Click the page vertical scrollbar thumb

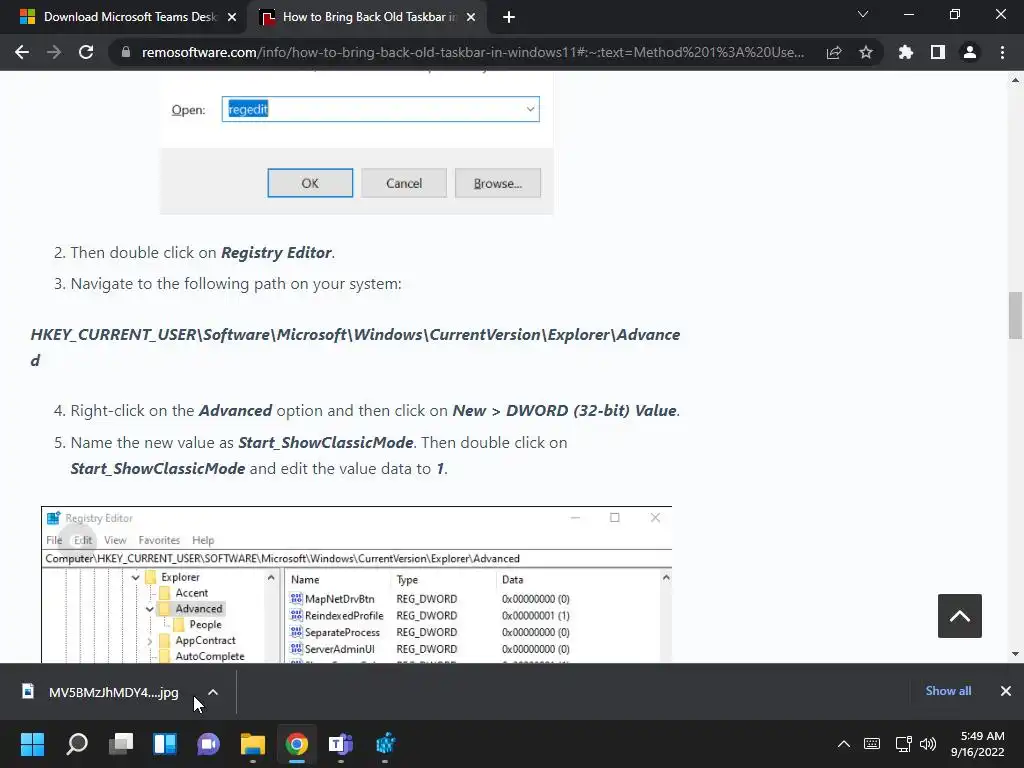pyautogui.click(x=1015, y=315)
